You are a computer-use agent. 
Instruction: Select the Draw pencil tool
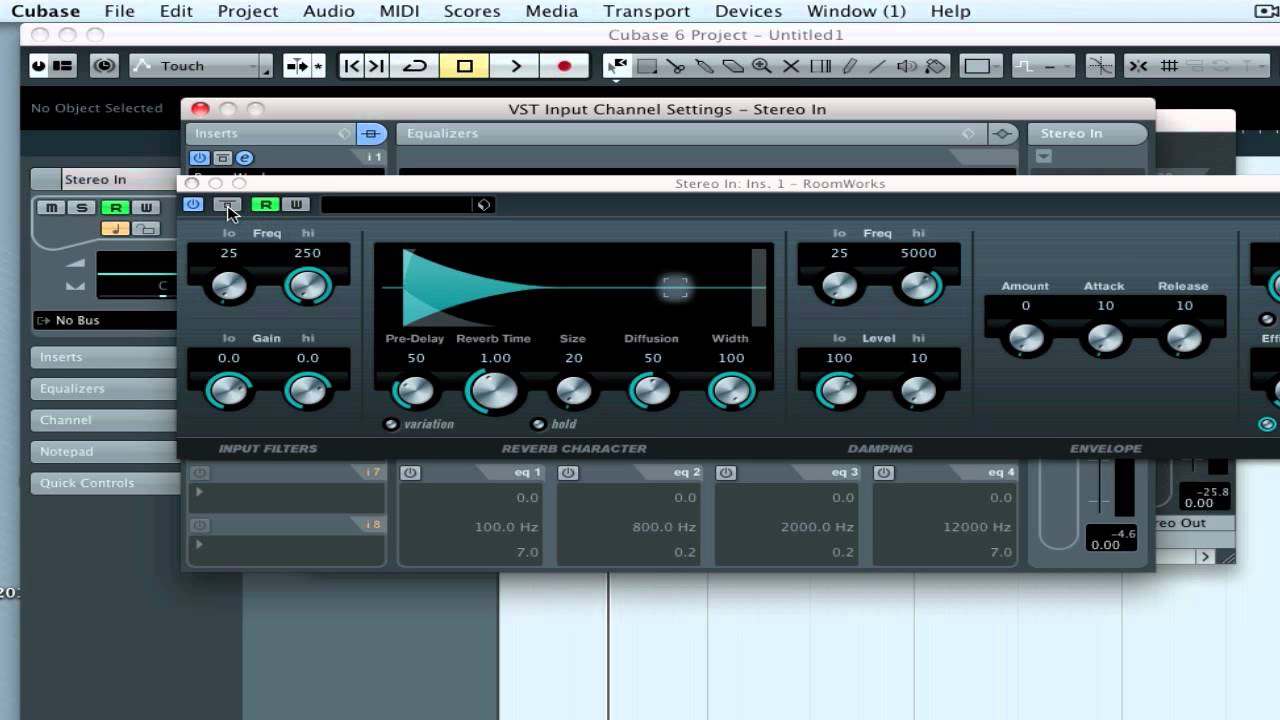coord(849,66)
